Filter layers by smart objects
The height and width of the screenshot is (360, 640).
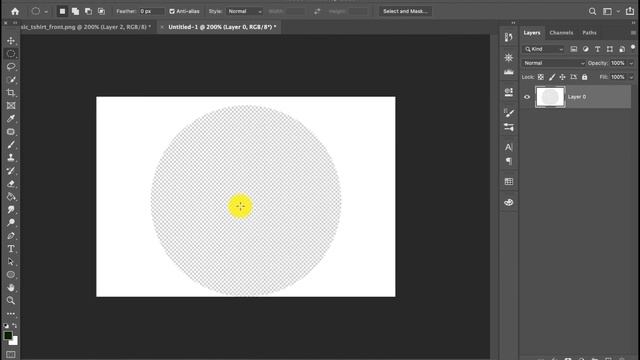[x=622, y=49]
